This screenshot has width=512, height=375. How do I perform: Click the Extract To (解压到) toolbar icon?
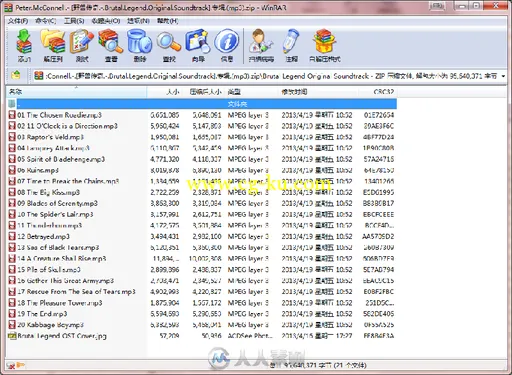pos(53,45)
